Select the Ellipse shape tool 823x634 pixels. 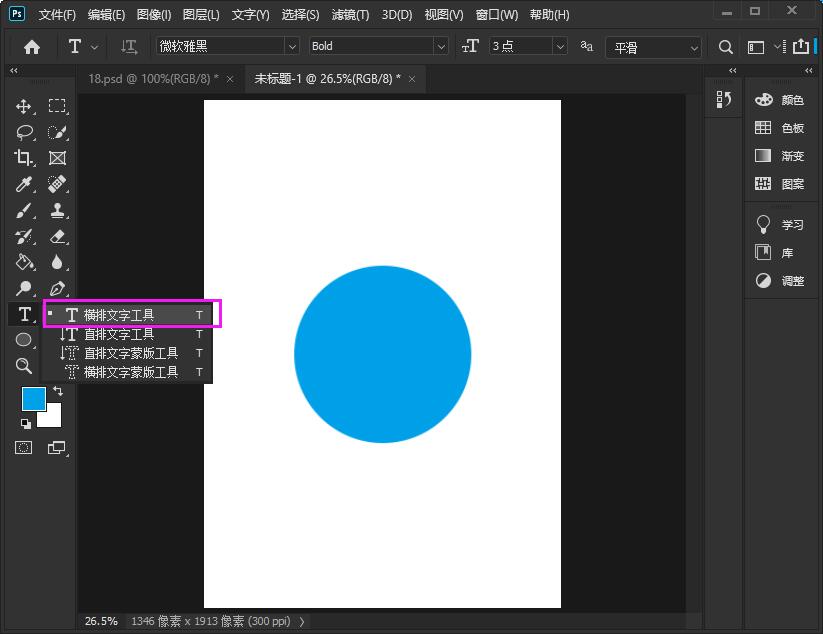tap(24, 340)
